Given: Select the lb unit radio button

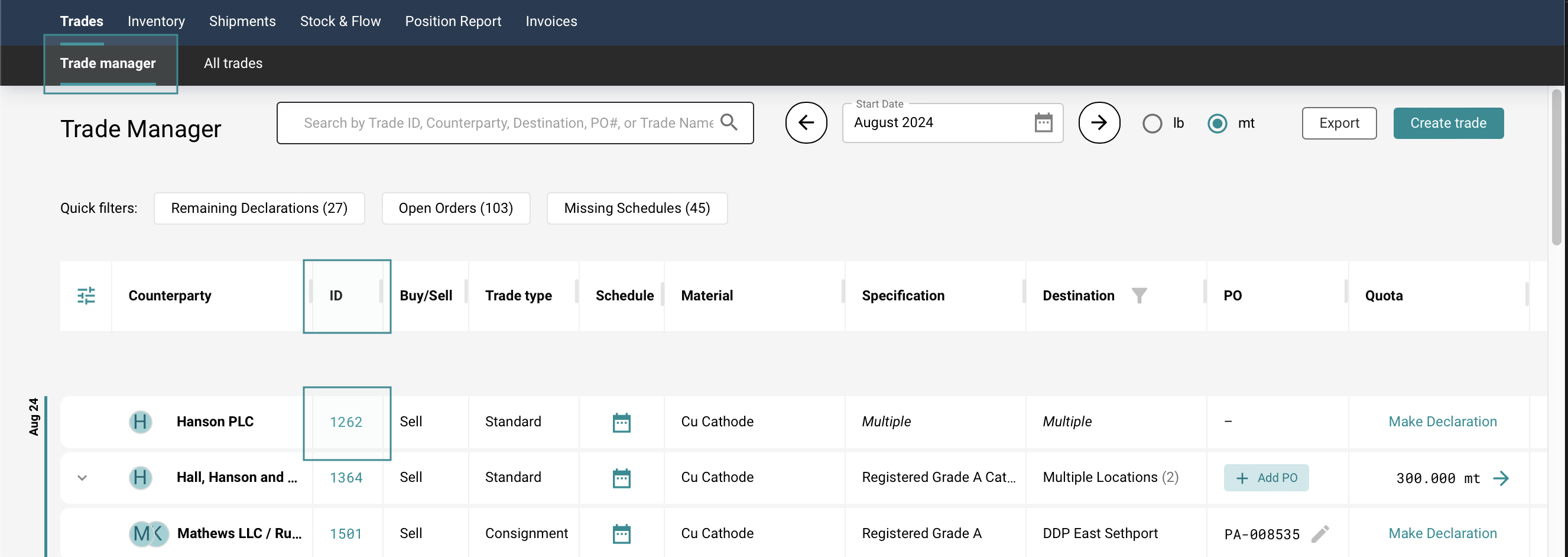Looking at the screenshot, I should pyautogui.click(x=1152, y=124).
